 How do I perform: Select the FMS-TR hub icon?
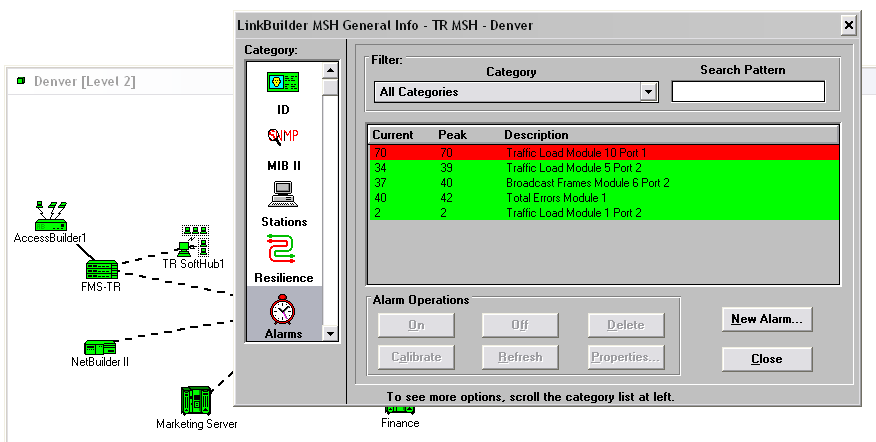[102, 270]
